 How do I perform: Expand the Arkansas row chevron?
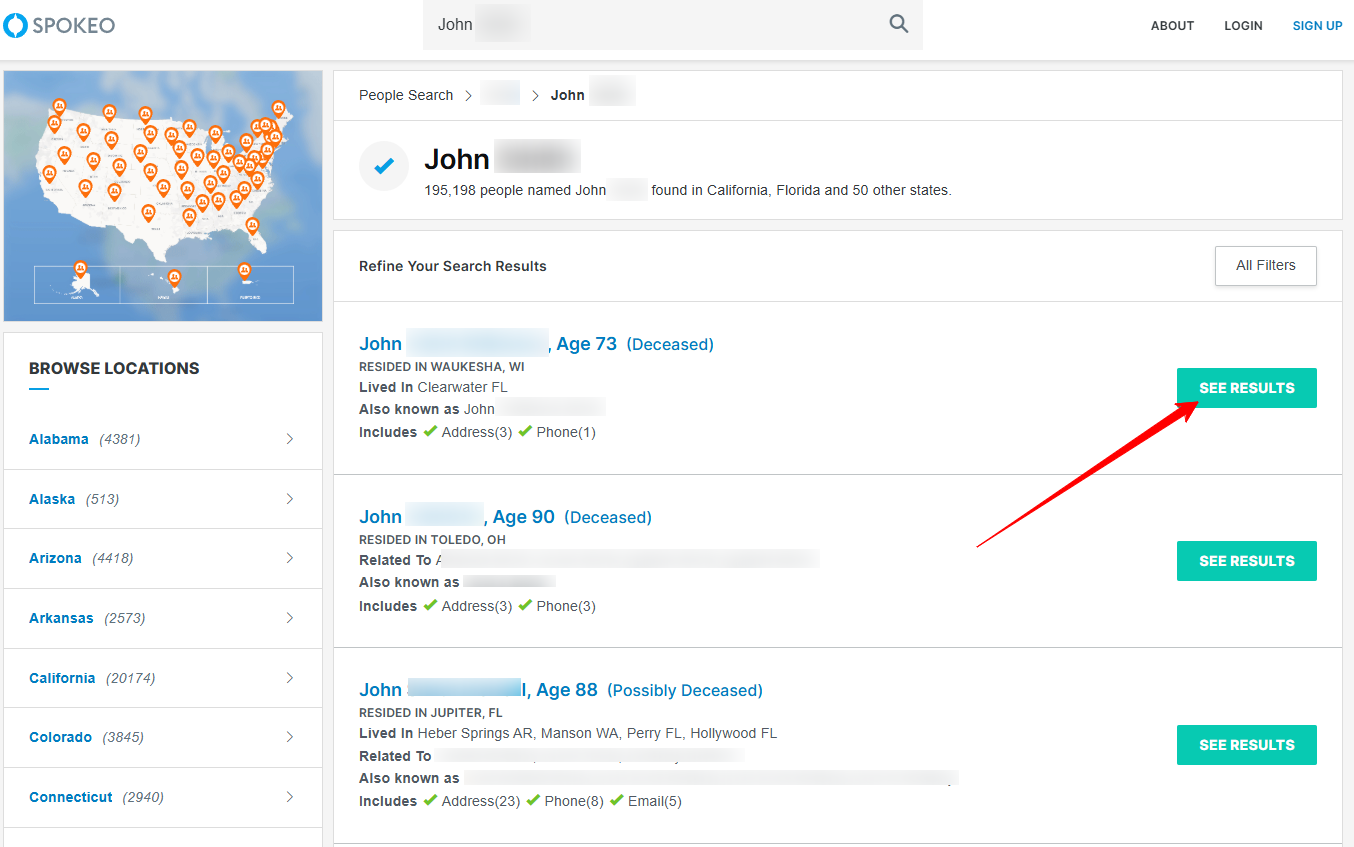coord(290,618)
